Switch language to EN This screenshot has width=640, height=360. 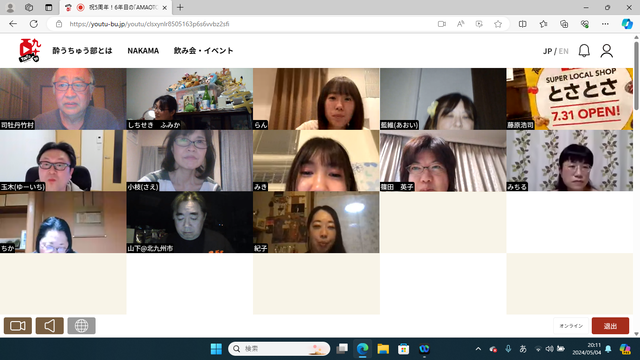[564, 51]
